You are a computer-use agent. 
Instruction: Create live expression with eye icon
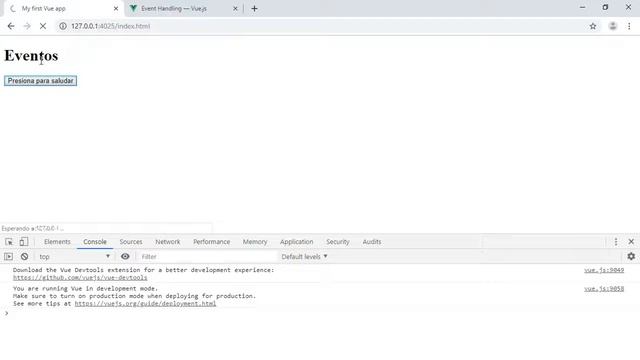125,256
